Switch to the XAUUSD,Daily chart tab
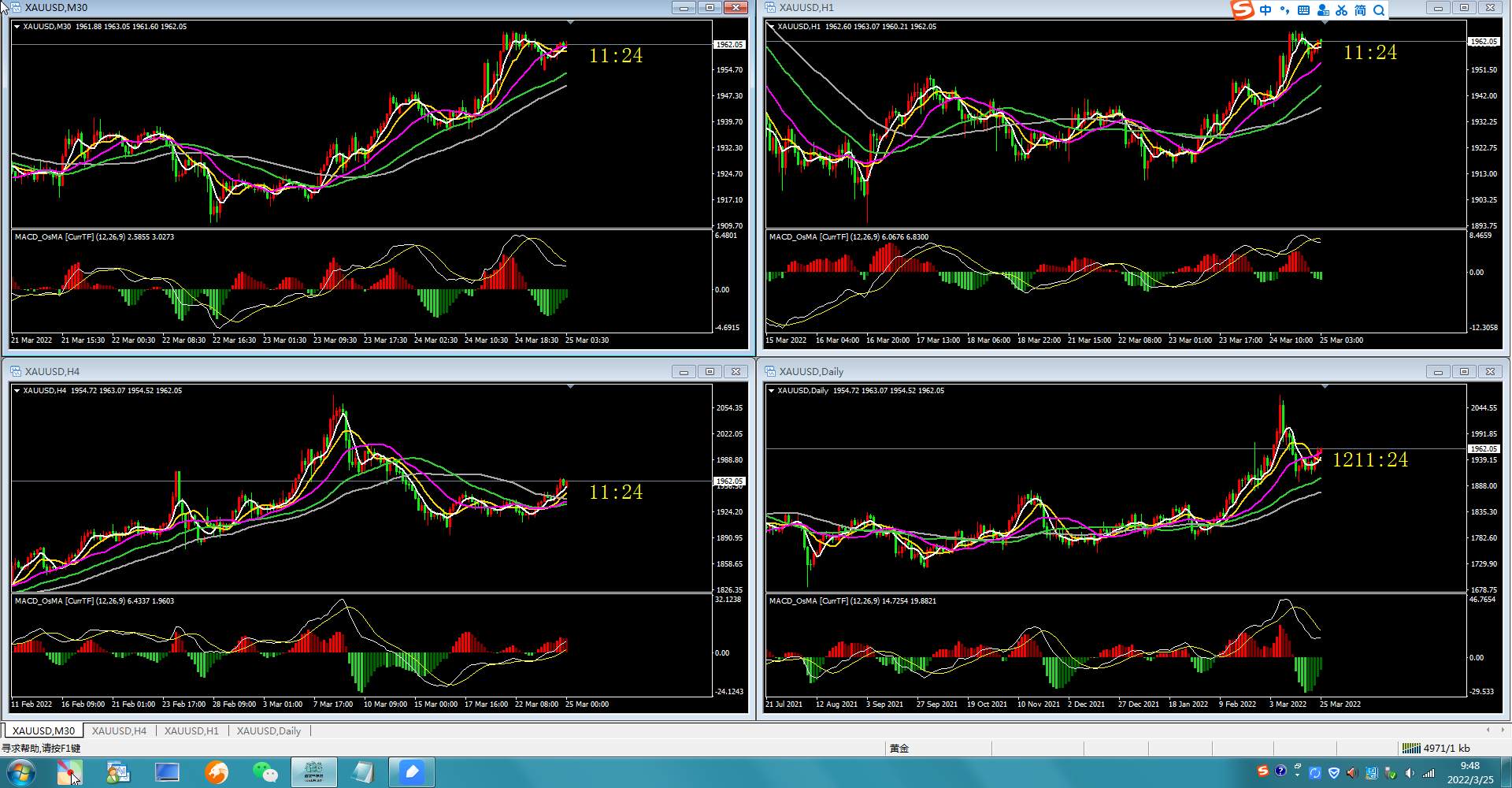1512x788 pixels. pos(269,730)
